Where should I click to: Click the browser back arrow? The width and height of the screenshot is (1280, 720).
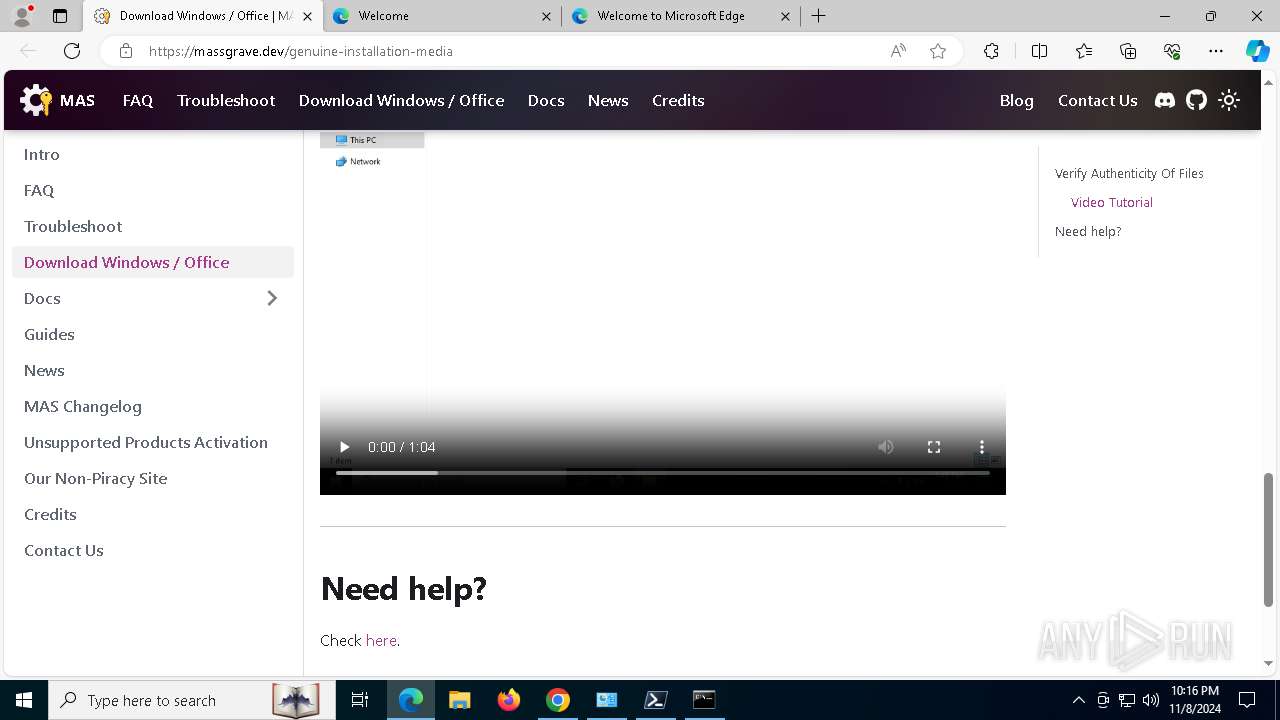[x=28, y=51]
